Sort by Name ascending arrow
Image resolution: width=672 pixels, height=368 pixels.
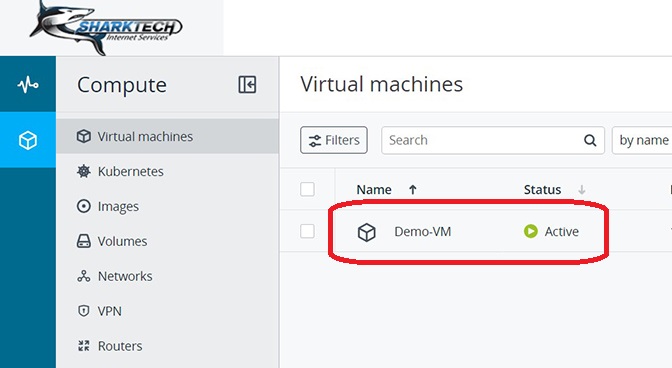click(x=413, y=189)
